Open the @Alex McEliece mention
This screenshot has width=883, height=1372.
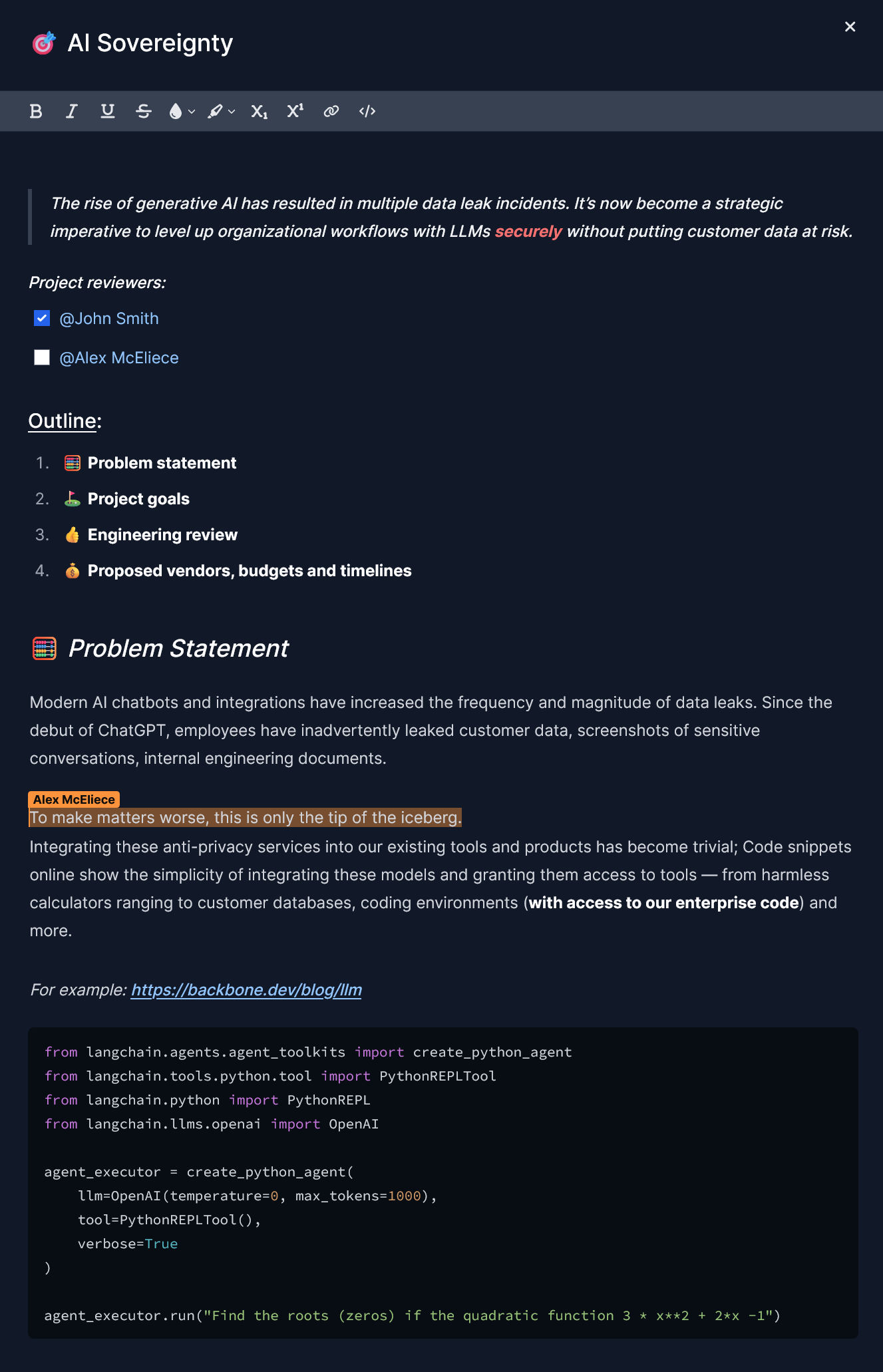119,357
